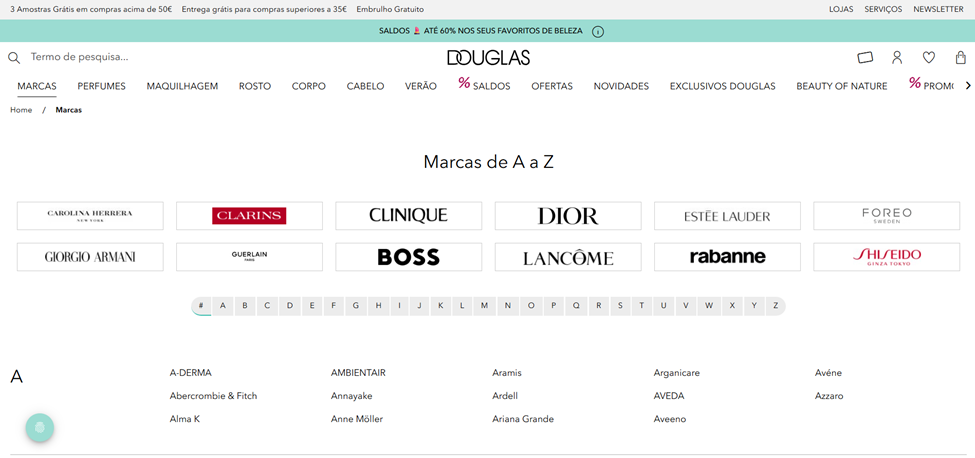Open the wishlist heart icon
975x458 pixels.
928,58
